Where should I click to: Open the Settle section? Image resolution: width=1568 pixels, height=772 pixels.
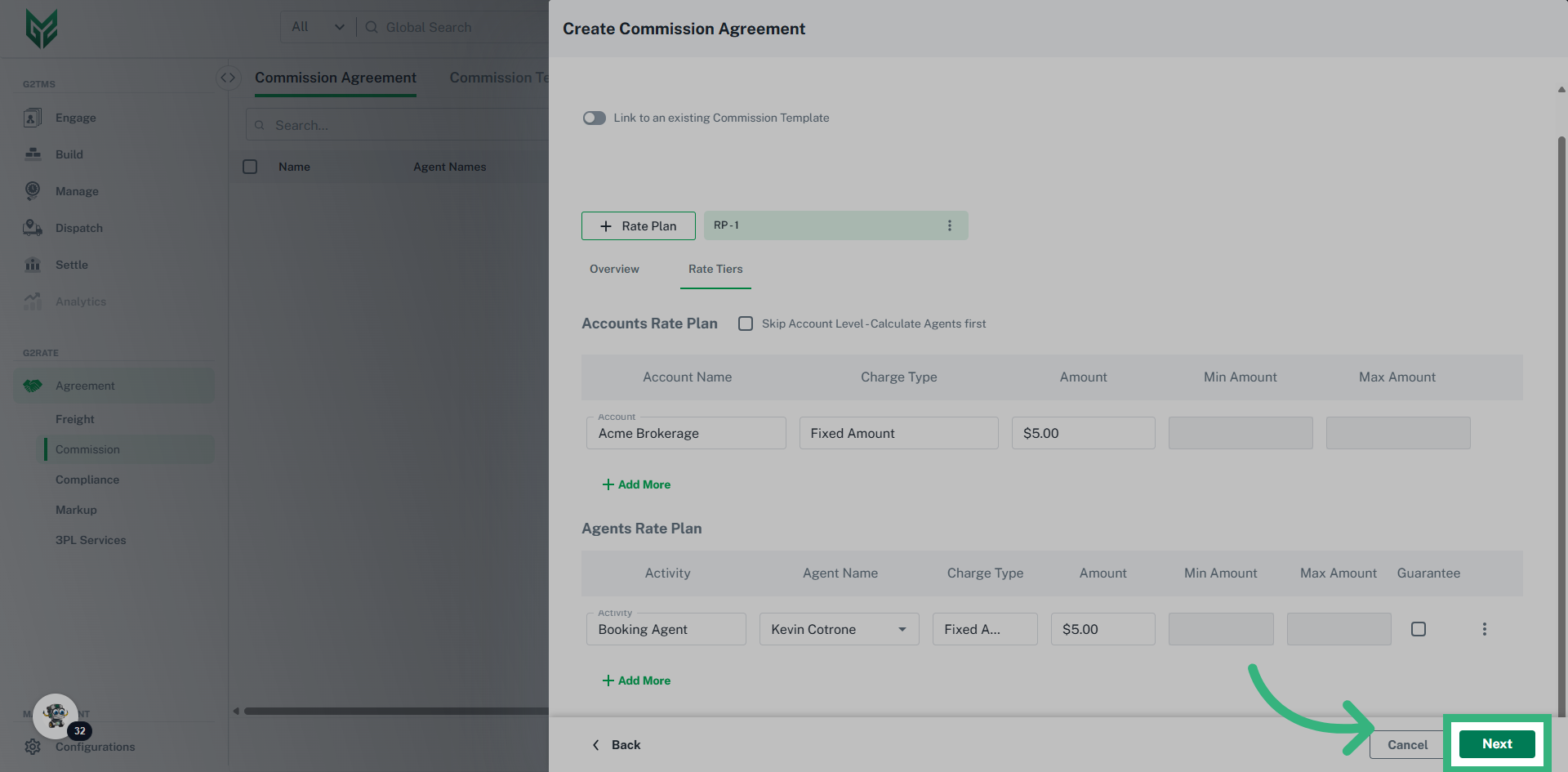(32, 265)
